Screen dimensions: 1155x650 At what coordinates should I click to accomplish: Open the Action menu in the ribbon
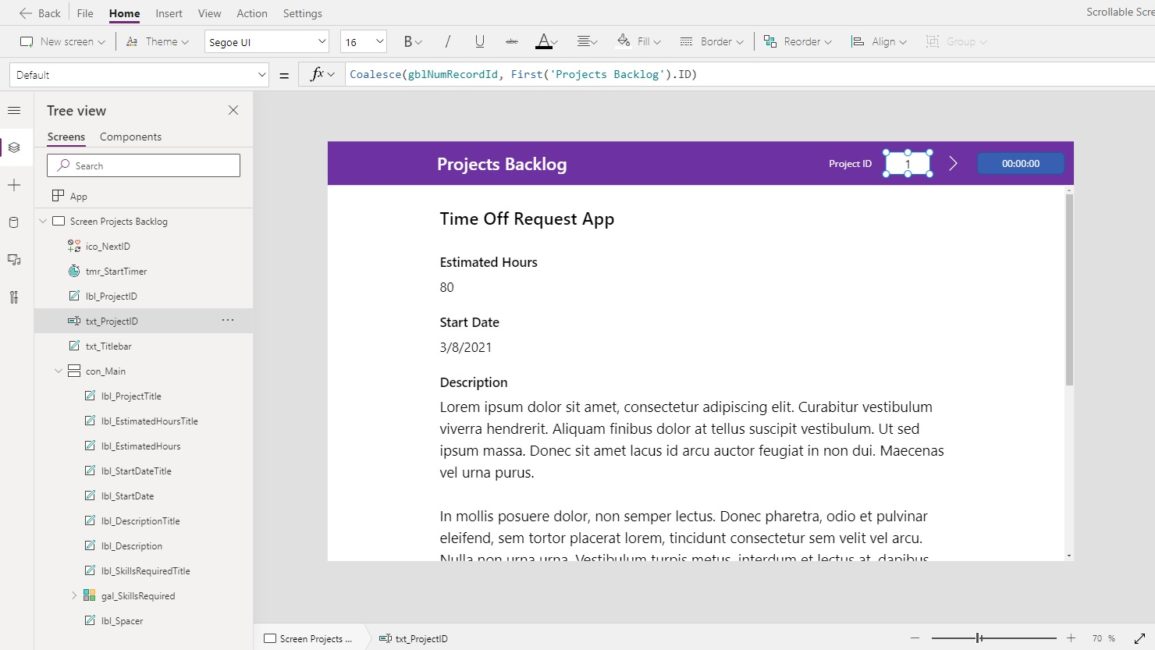tap(252, 13)
